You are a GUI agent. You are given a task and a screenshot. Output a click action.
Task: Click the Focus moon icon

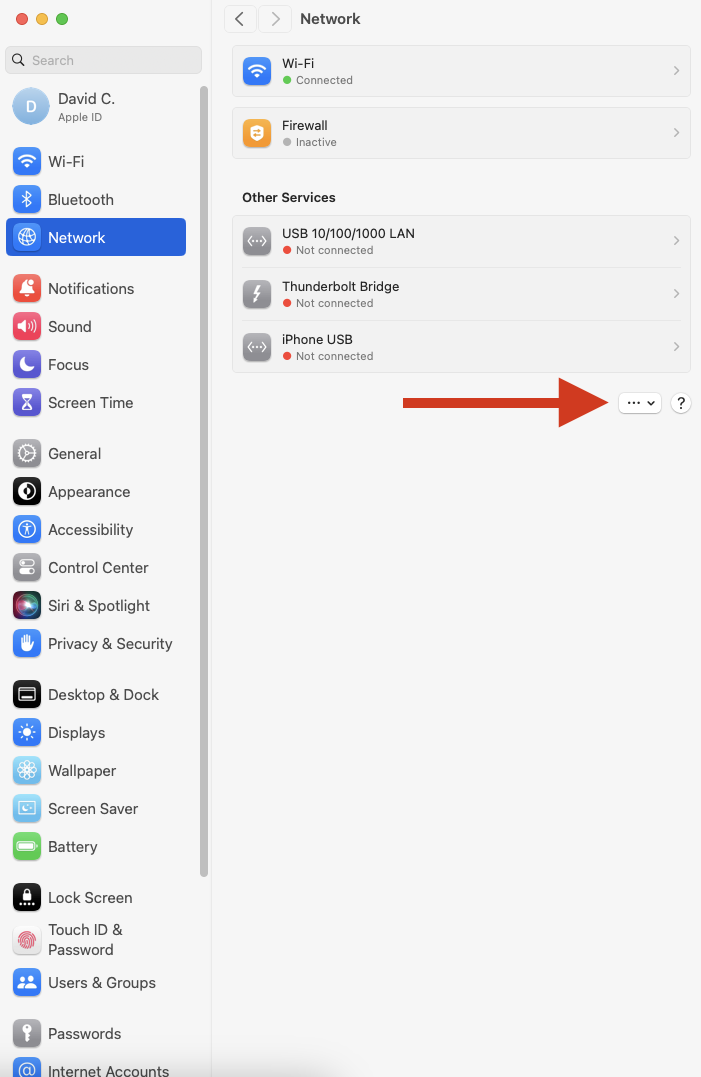[x=27, y=365]
